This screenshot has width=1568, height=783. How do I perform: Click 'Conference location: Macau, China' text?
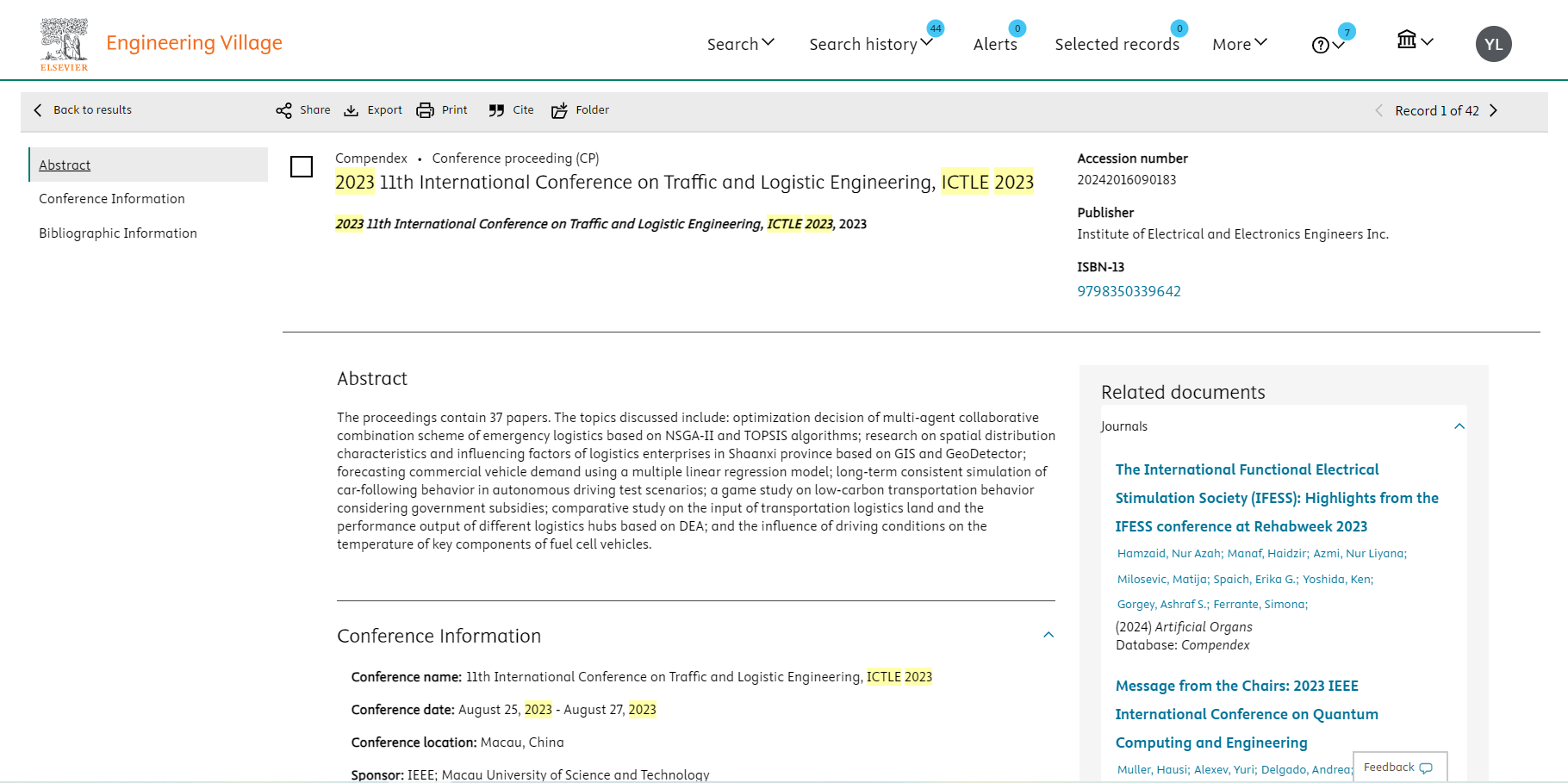(457, 743)
